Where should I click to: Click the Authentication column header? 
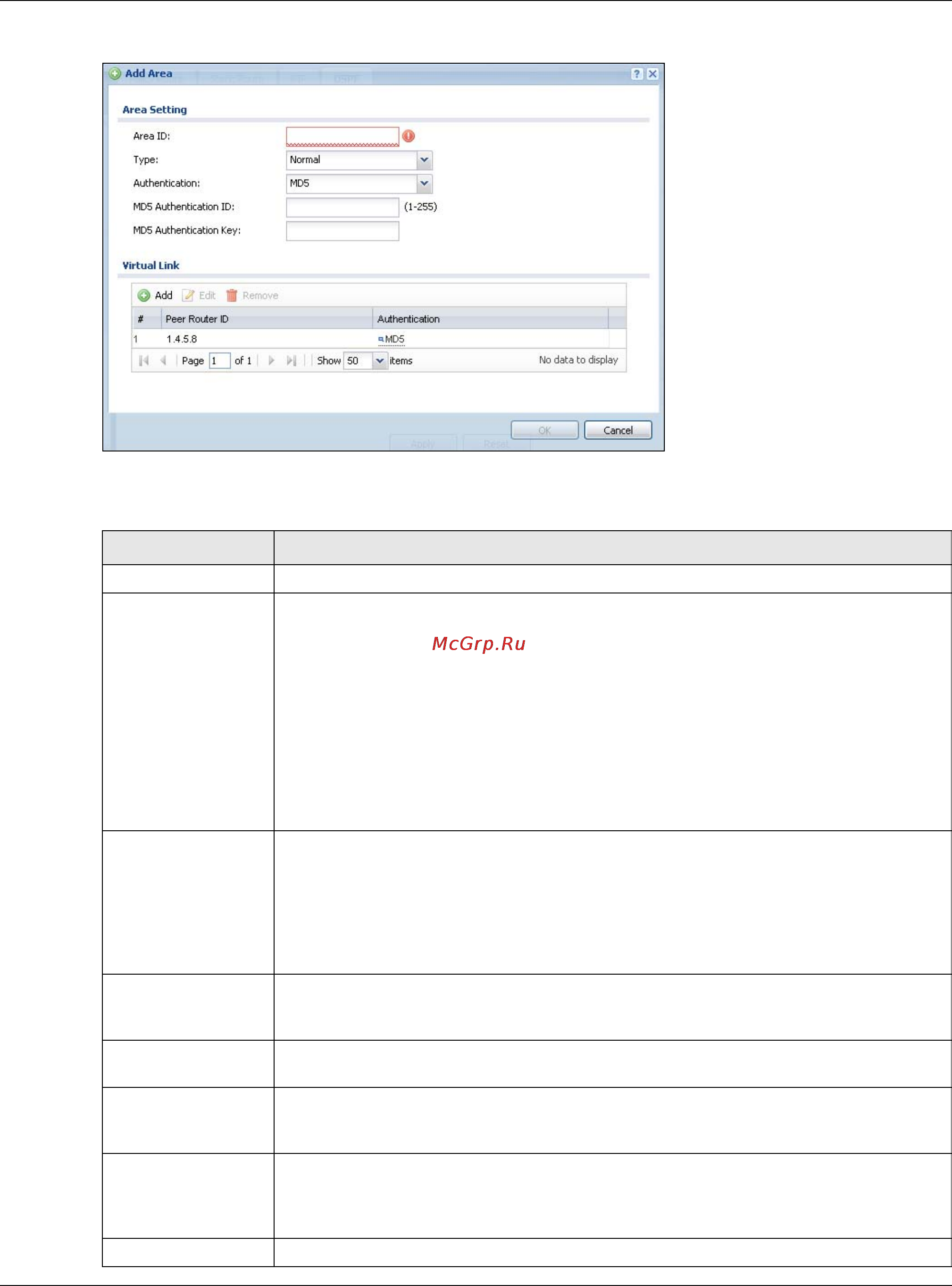491,319
